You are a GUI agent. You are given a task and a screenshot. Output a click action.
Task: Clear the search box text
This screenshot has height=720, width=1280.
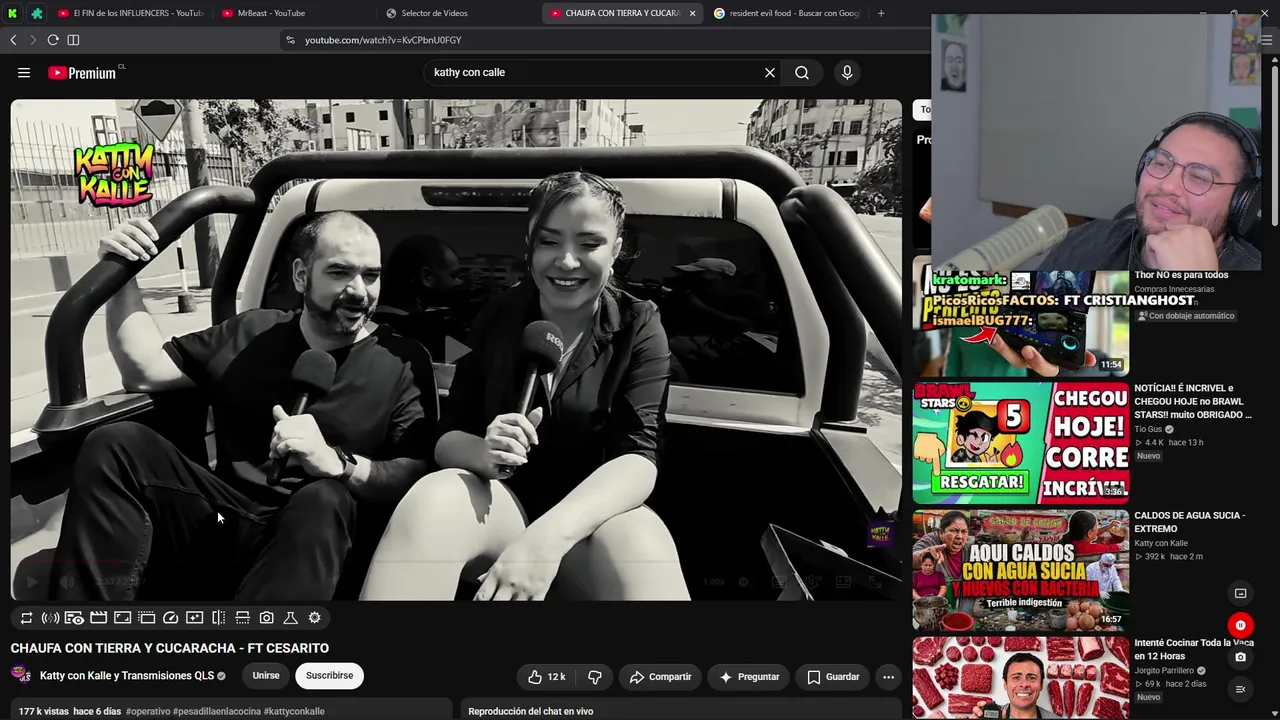coord(770,72)
